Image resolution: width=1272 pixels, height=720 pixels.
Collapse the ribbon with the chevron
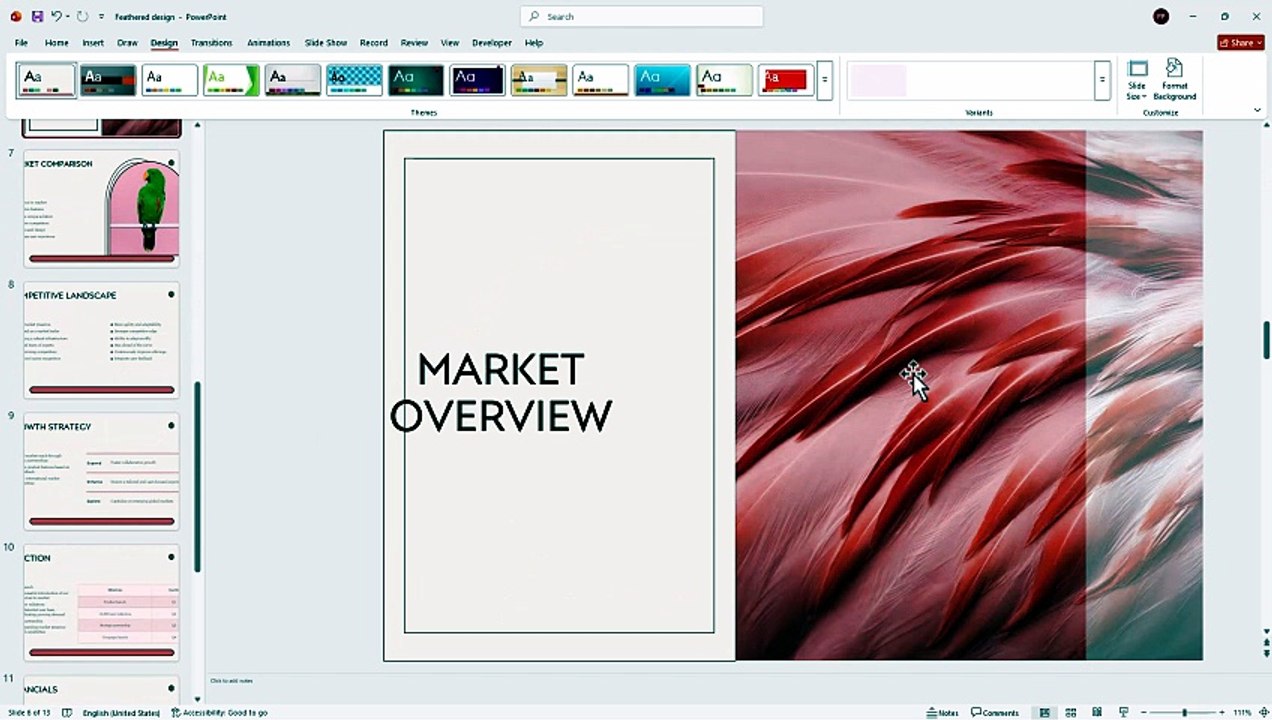[x=1257, y=110]
